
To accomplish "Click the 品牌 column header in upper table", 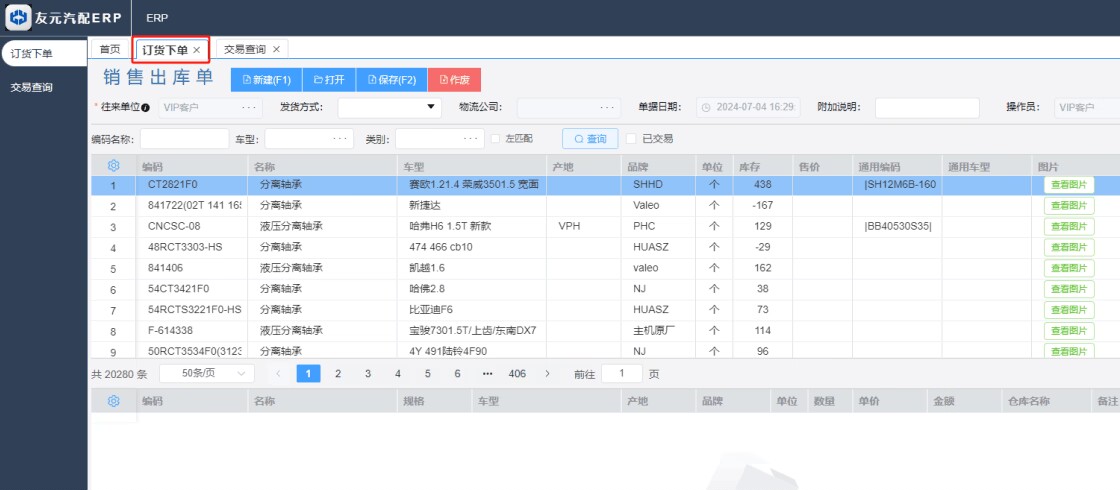I will 659,166.
